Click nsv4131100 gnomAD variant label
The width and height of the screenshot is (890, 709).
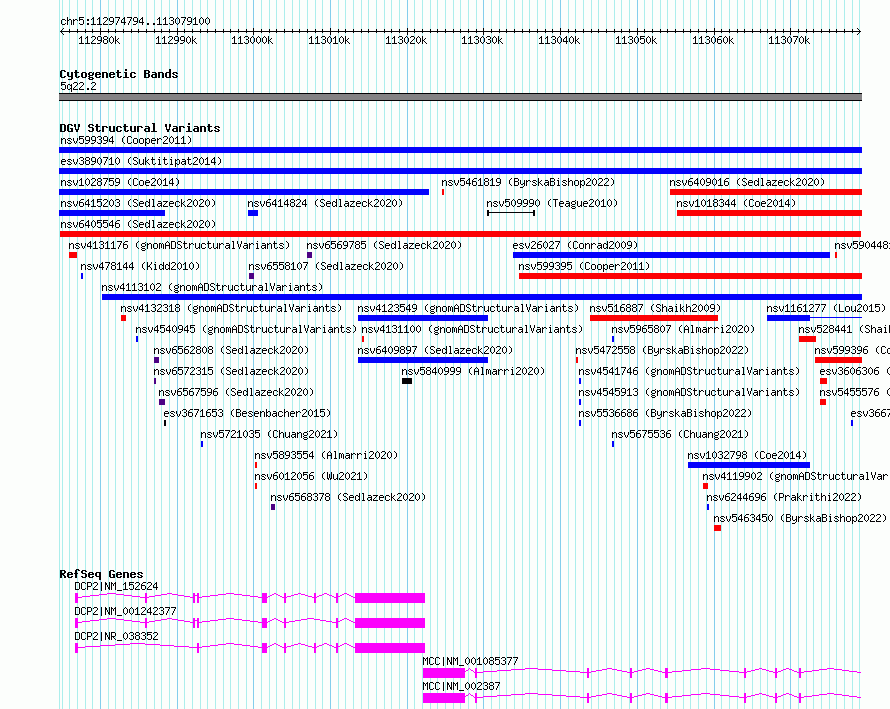[x=472, y=329]
